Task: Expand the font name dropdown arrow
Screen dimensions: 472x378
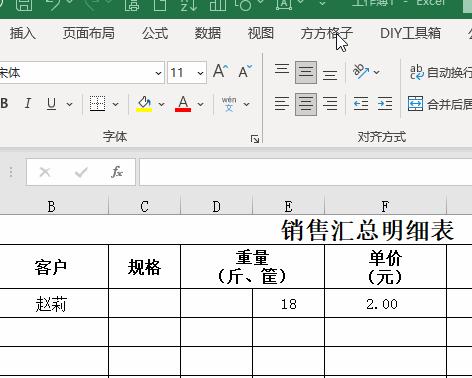Action: (158, 73)
